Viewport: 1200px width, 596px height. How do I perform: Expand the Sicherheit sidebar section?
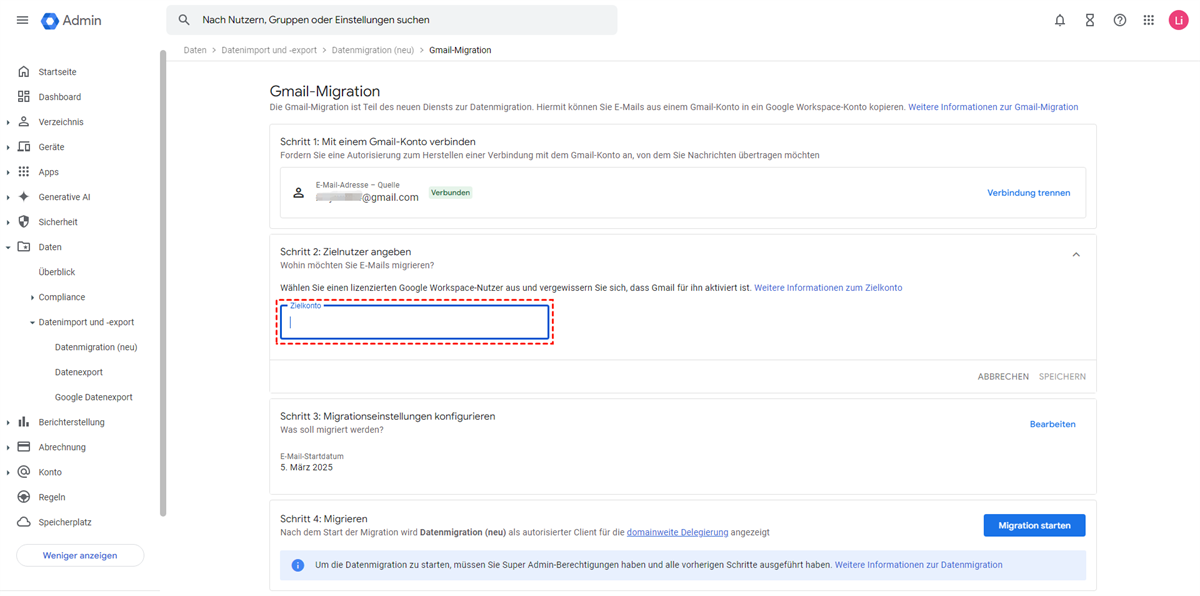[8, 222]
